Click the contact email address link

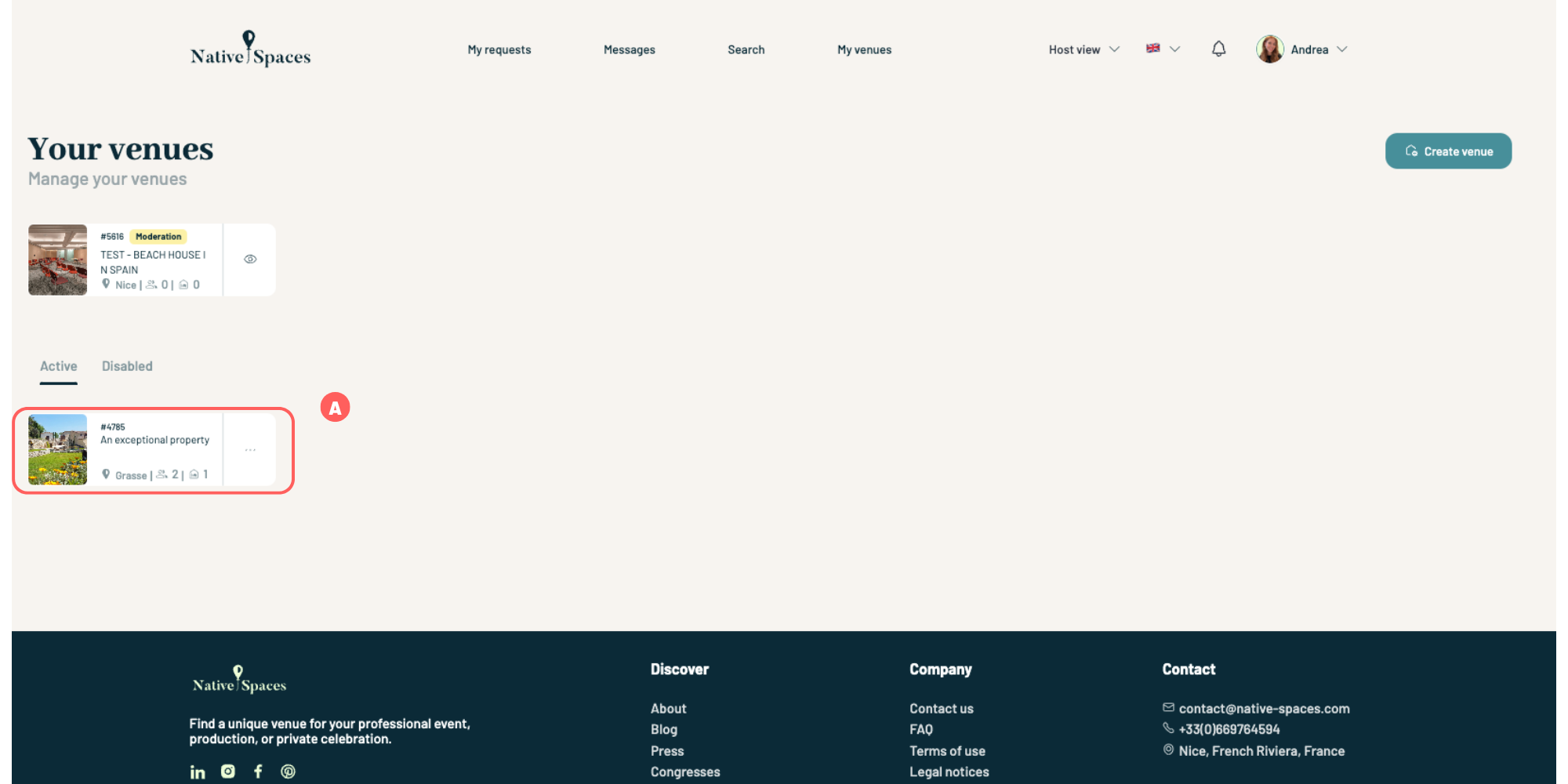click(x=1264, y=709)
